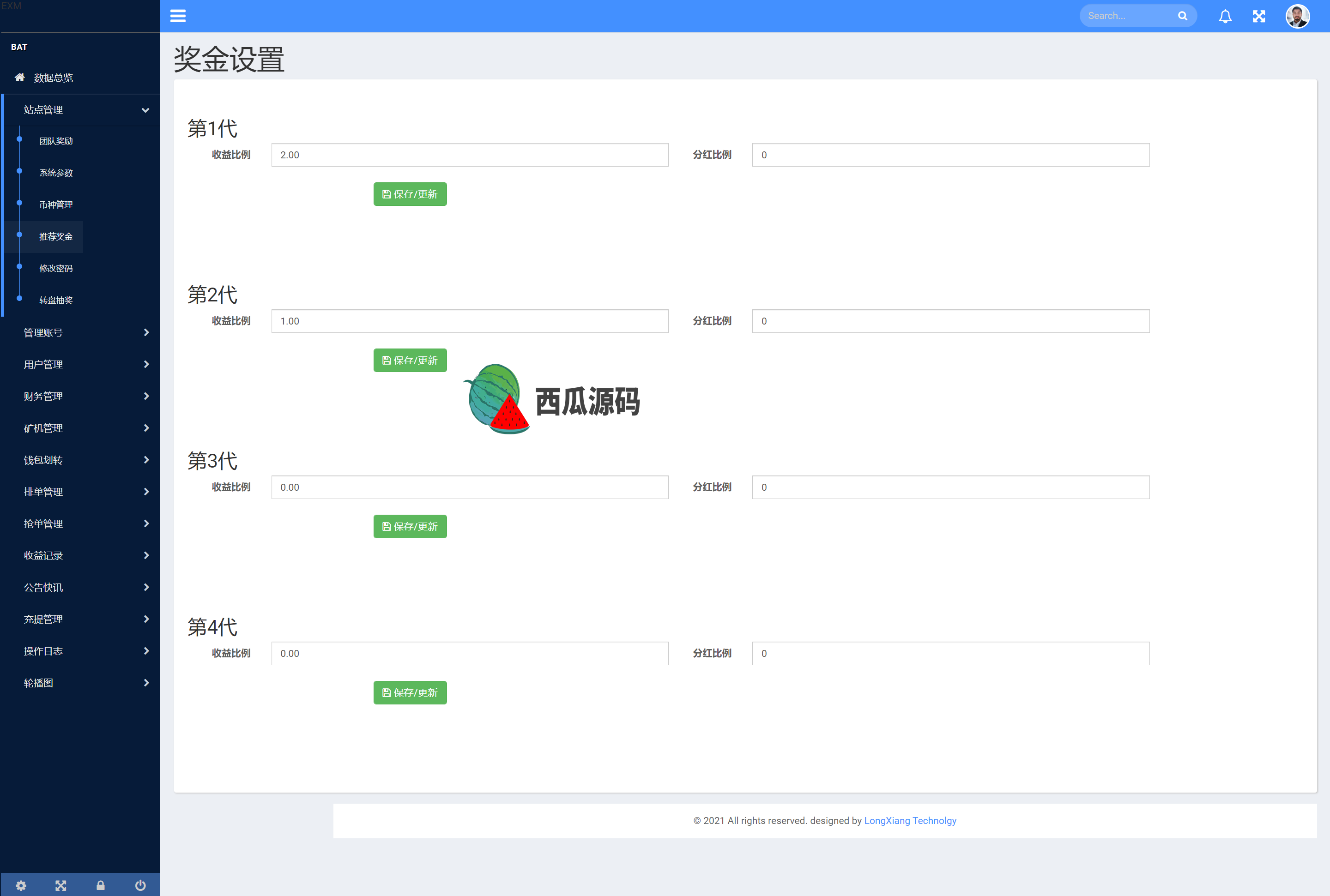Click 第4代 分红比例 input field
Image resolution: width=1330 pixels, height=896 pixels.
(x=950, y=653)
